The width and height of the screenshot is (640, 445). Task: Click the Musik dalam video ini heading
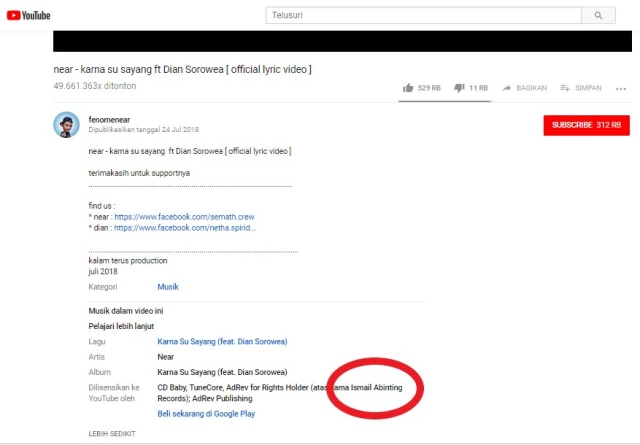click(126, 311)
